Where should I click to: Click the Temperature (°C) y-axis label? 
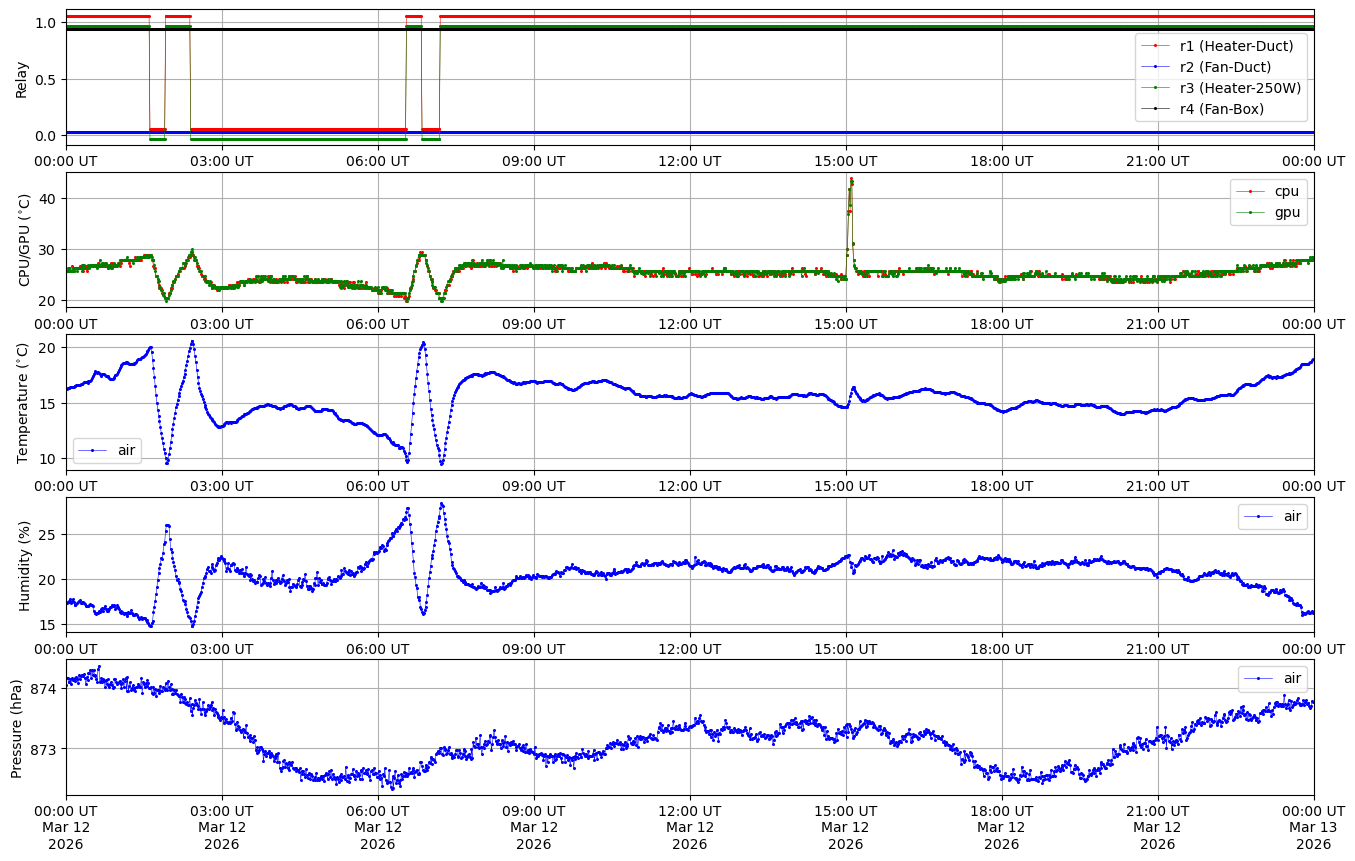click(24, 403)
